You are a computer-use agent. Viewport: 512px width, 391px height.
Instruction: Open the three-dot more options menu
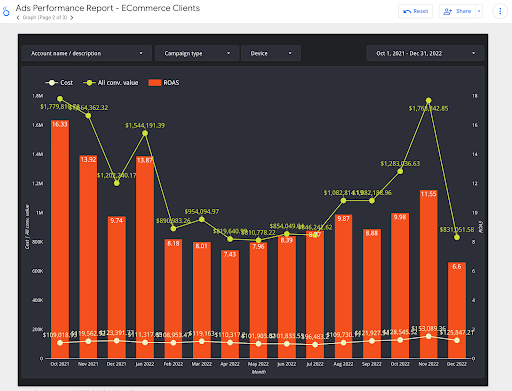pos(500,11)
